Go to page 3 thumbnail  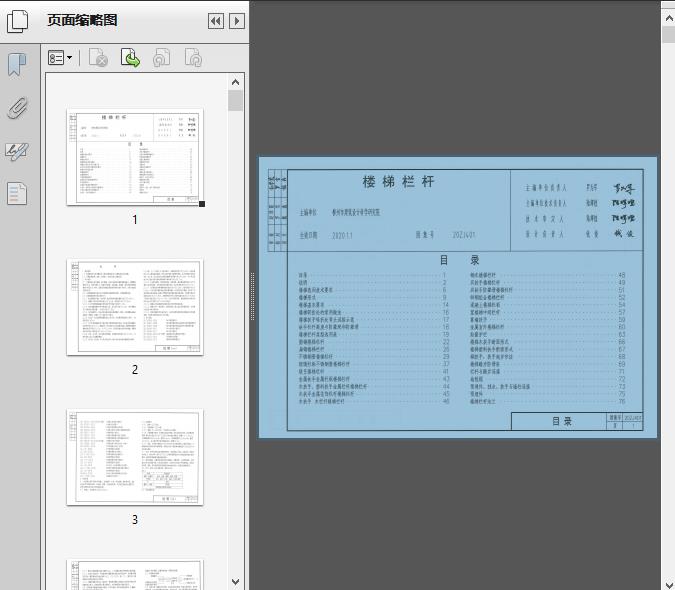134,456
